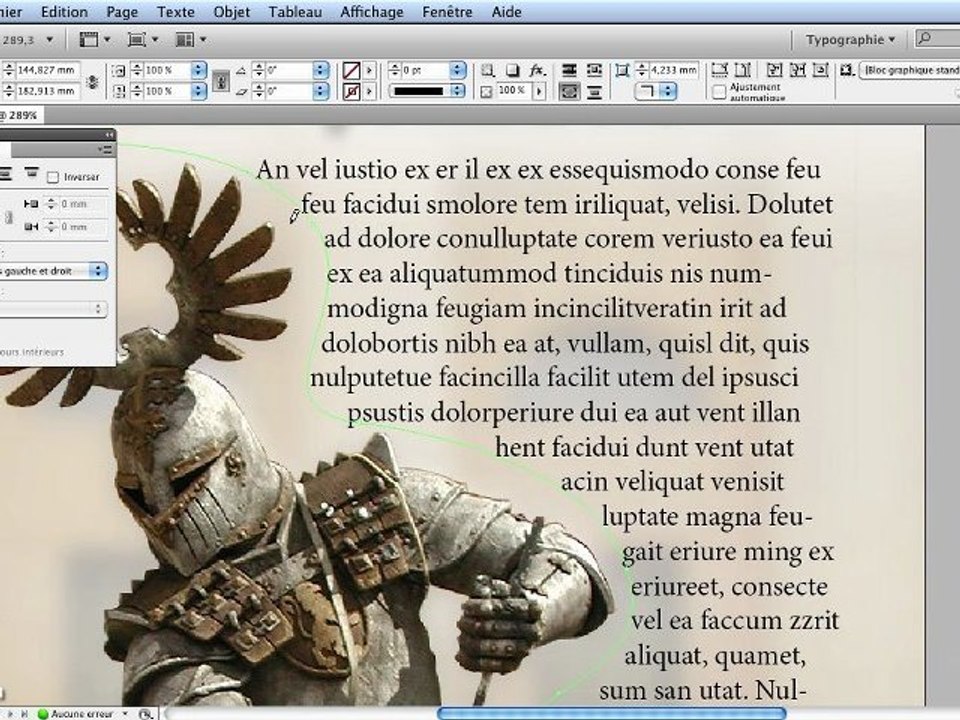Viewport: 960px width, 720px height.
Task: Expand the stroke swatch arrow menu
Action: tap(369, 92)
